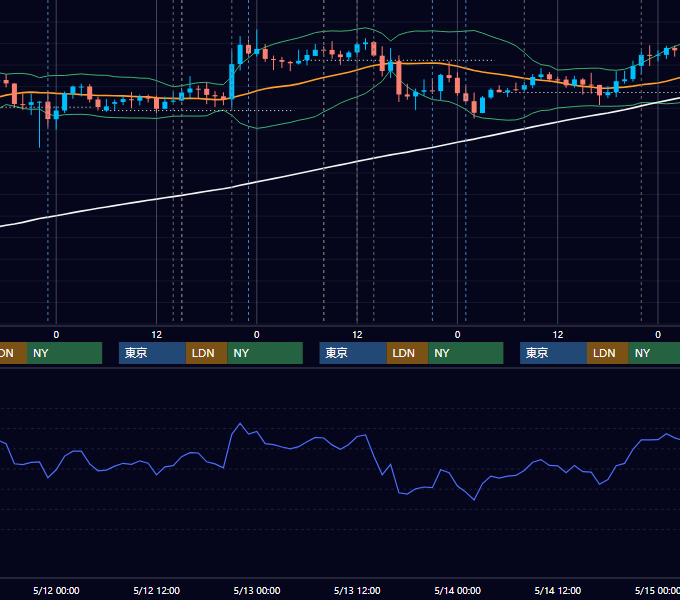Screen dimensions: 680x600
Task: Click the large red candle after 5/13 12:00
Action: click(399, 78)
